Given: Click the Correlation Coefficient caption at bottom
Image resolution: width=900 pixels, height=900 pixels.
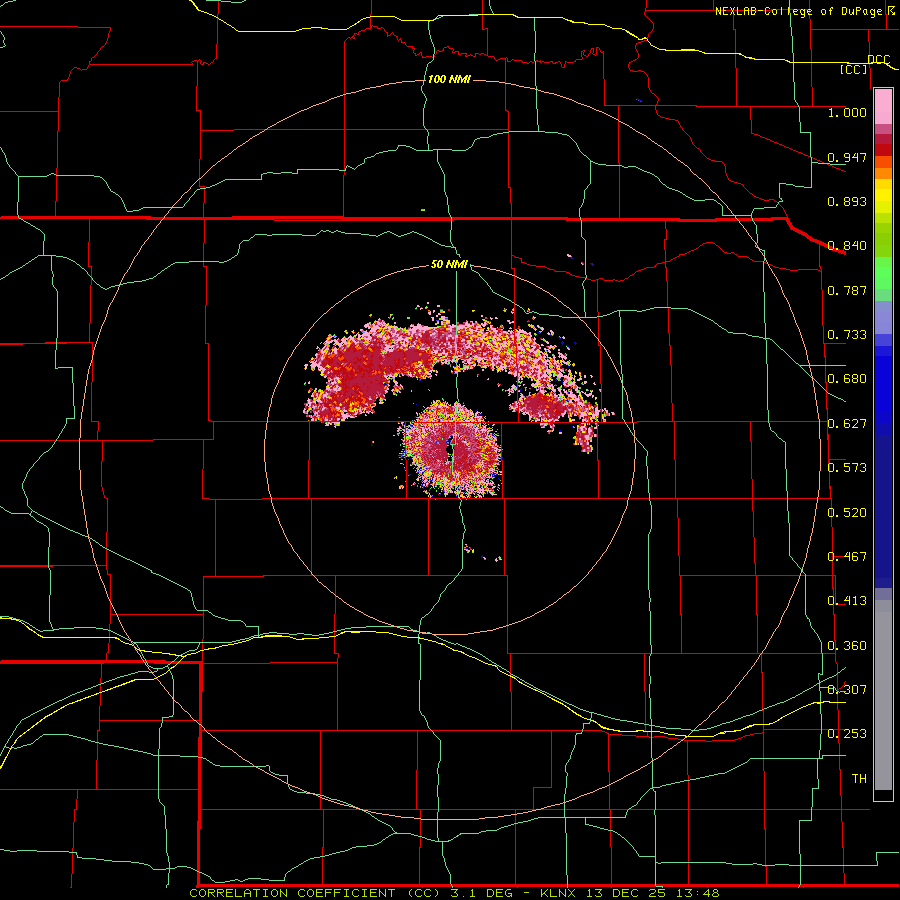Looking at the screenshot, I should (x=454, y=893).
